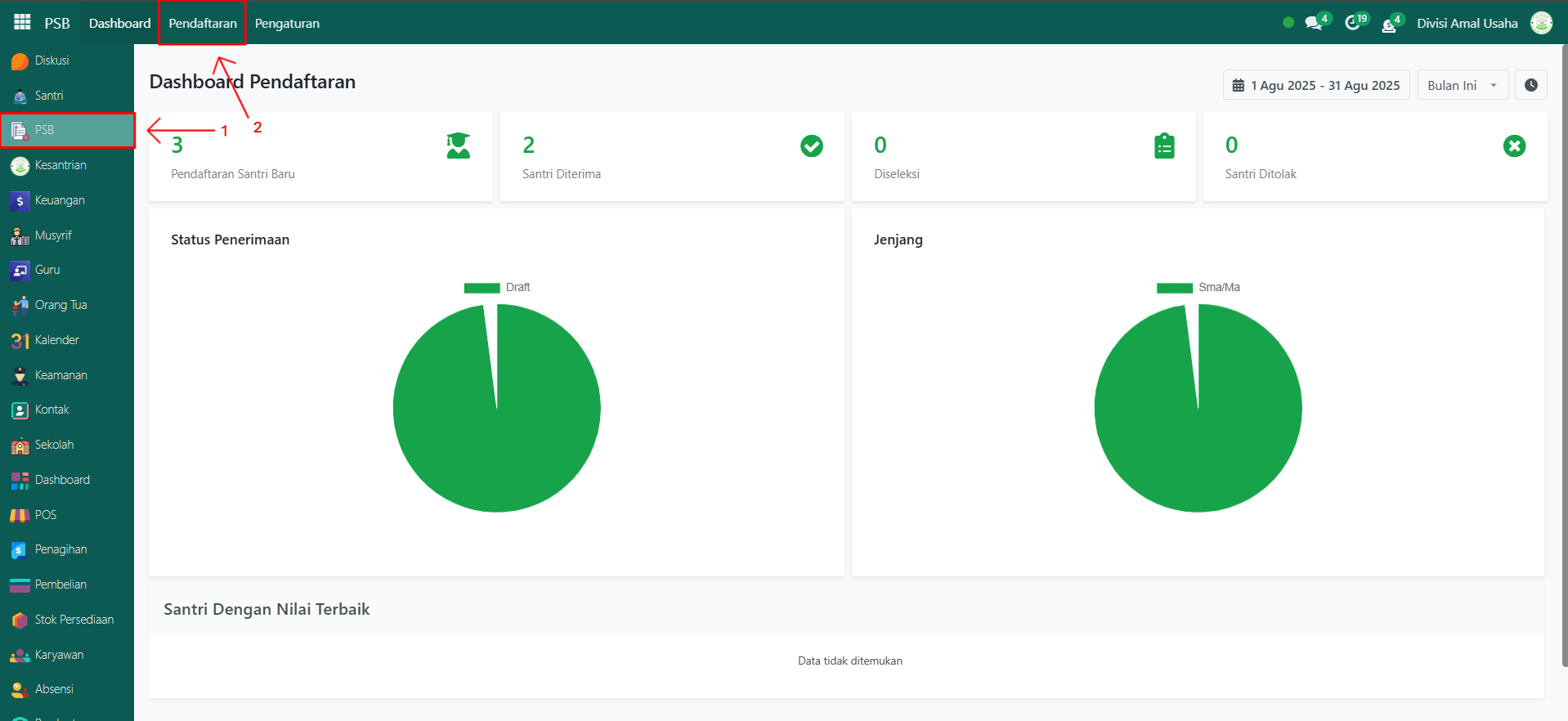Screen dimensions: 1568x721
Task: Open the Keuangan module in sidebar
Action: click(59, 200)
